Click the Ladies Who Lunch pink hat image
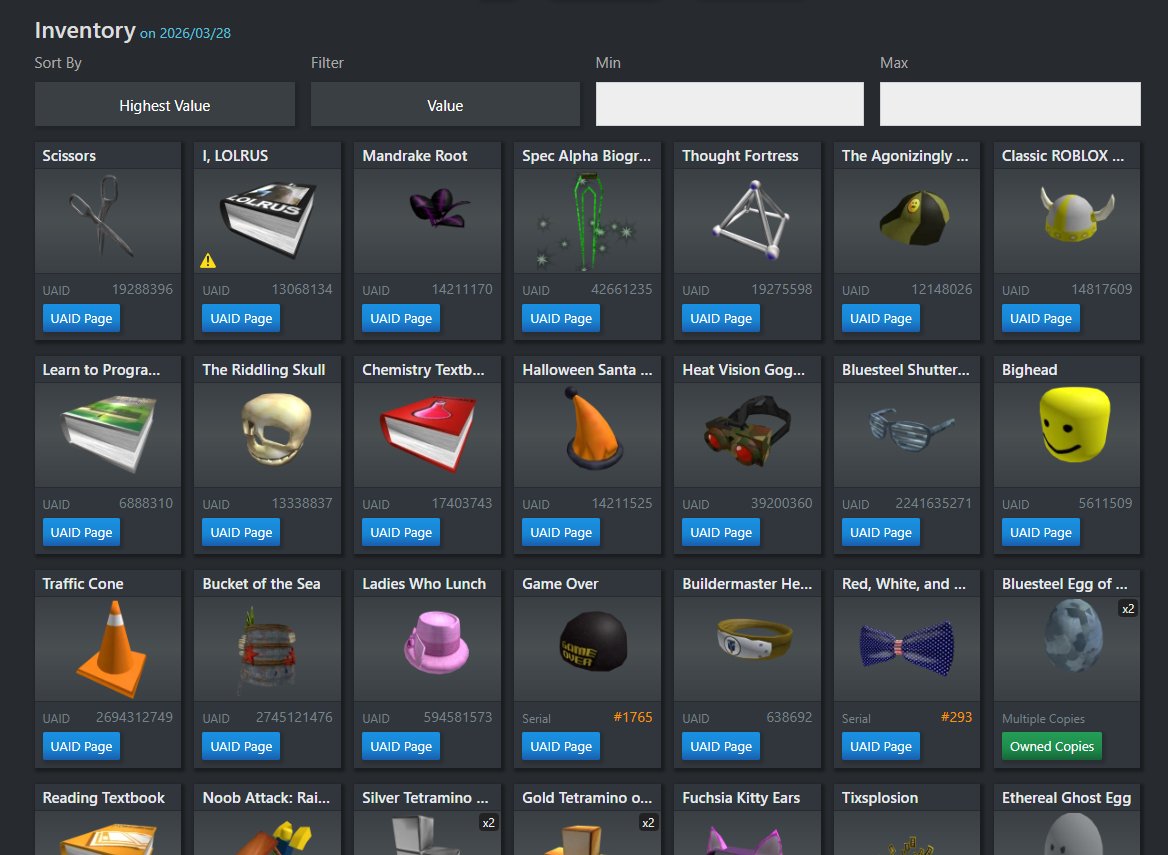The height and width of the screenshot is (855, 1168). 428,649
